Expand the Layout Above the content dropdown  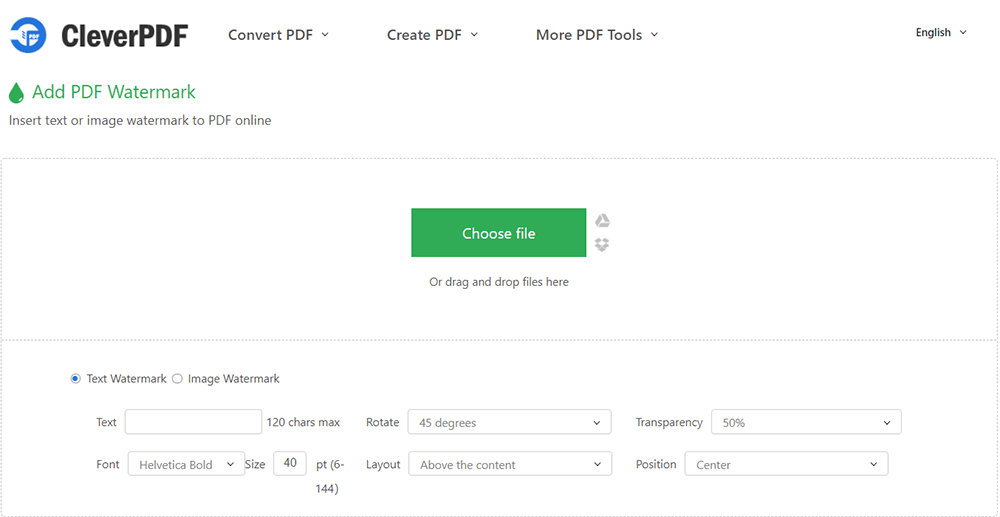(x=509, y=465)
